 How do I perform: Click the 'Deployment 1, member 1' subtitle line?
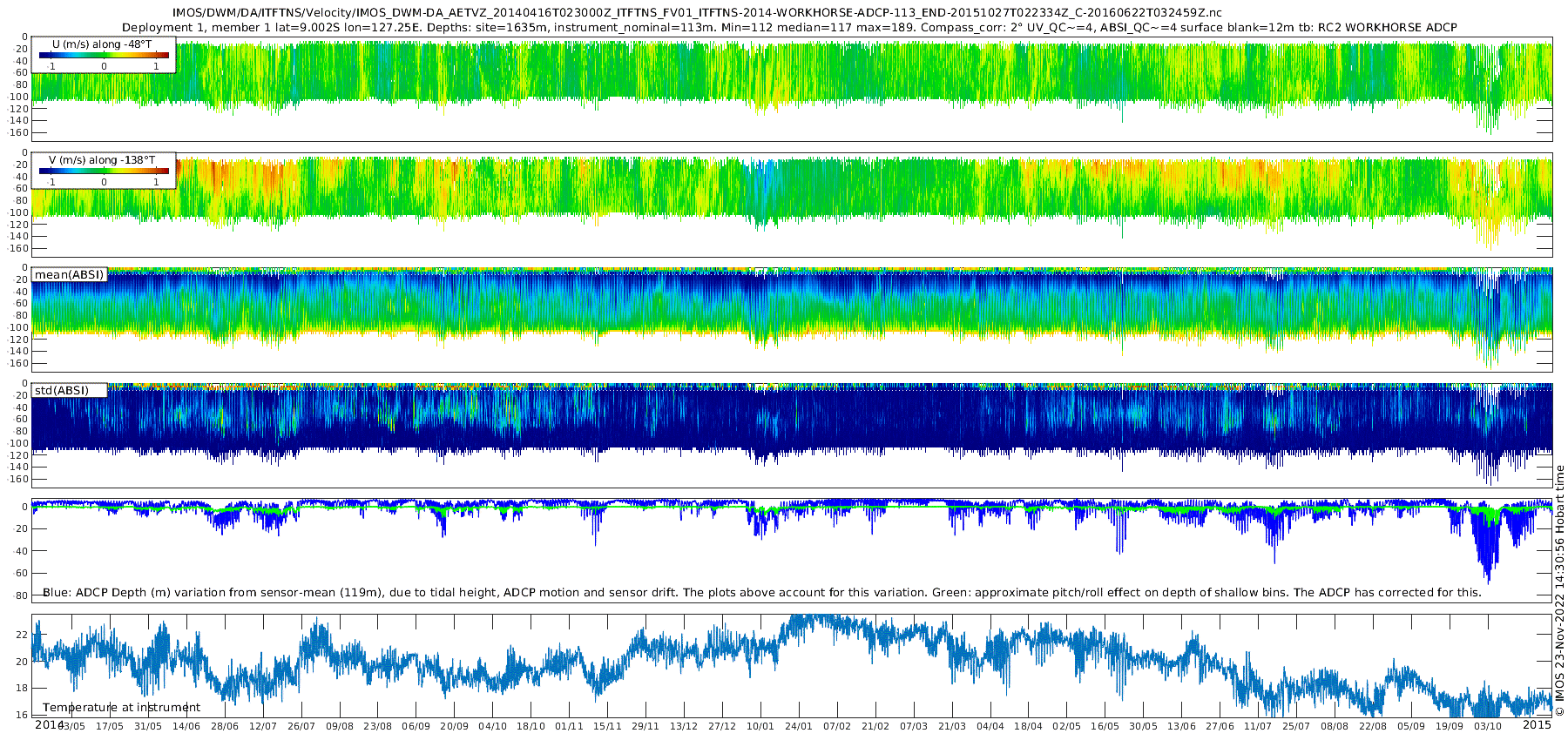click(x=788, y=28)
